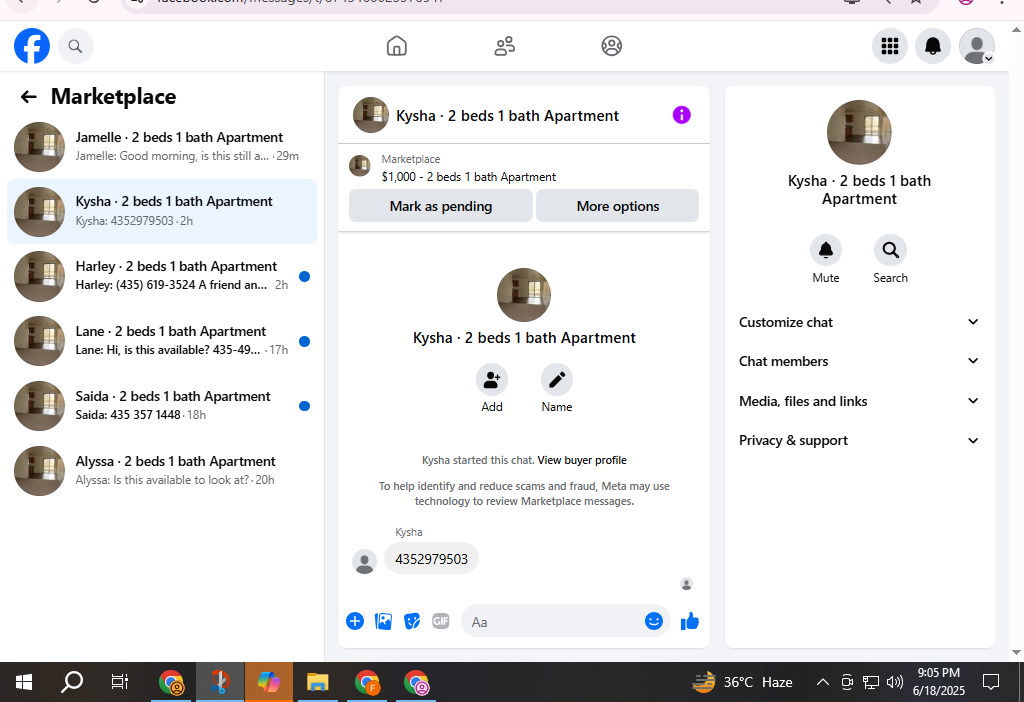Choose a sticker icon
The image size is (1024, 702).
(x=412, y=621)
